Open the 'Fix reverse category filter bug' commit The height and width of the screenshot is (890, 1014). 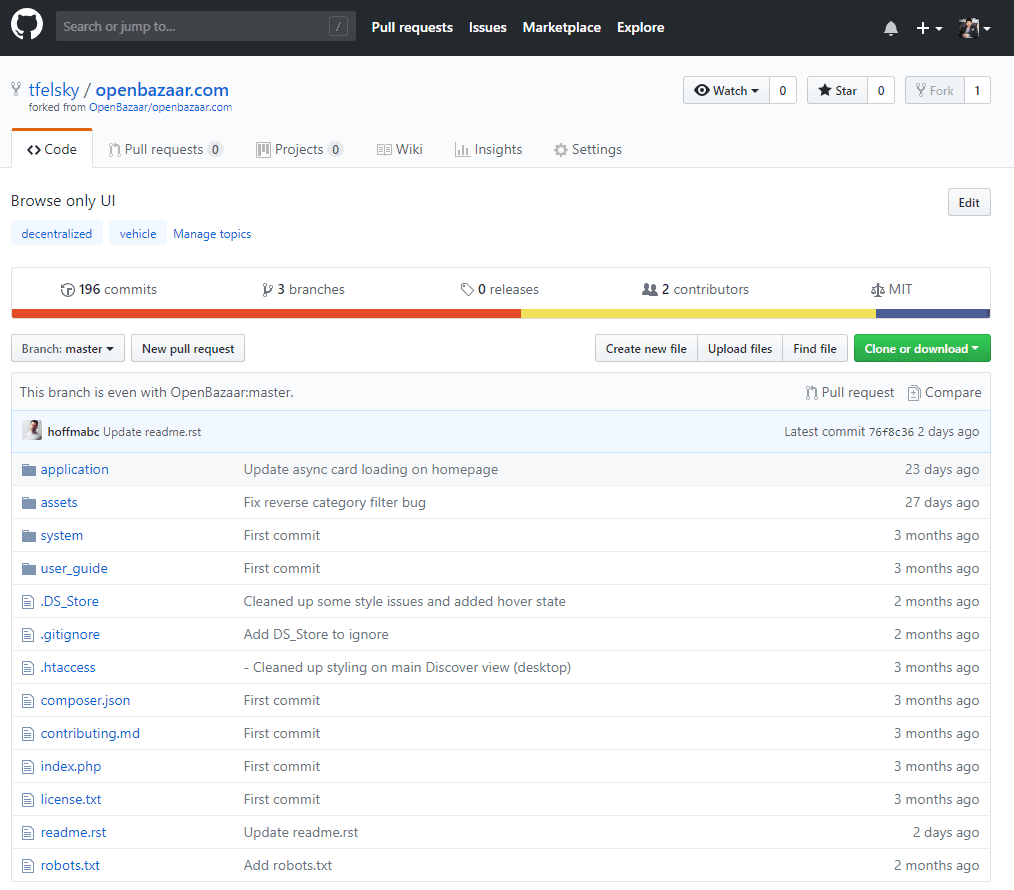(334, 503)
